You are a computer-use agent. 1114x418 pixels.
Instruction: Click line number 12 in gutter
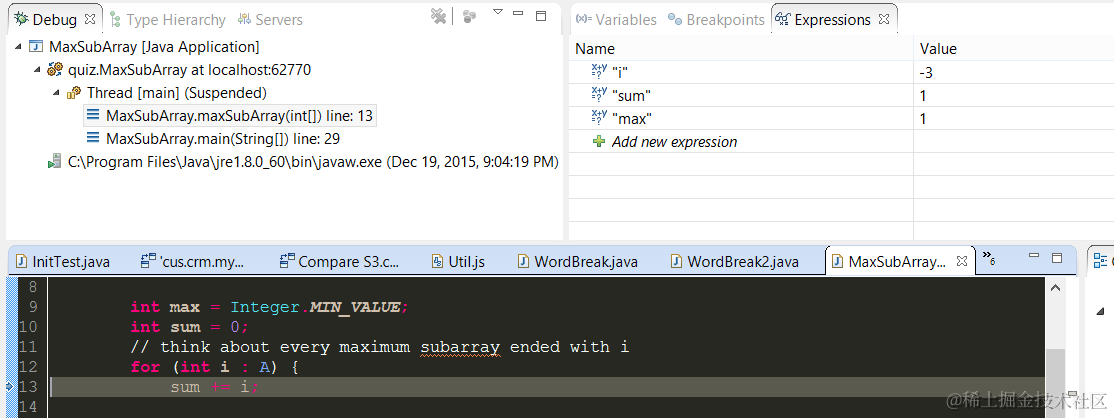[x=28, y=367]
